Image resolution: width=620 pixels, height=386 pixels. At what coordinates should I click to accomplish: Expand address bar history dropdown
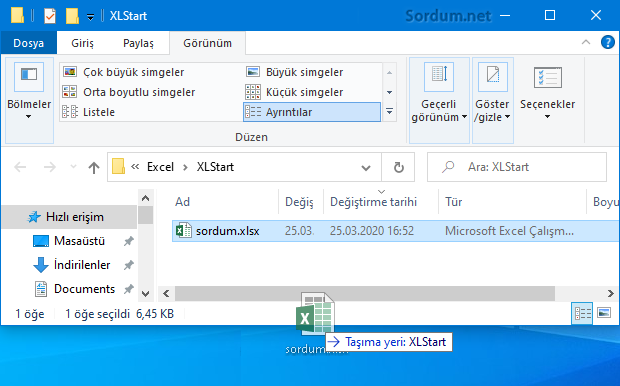(x=366, y=167)
